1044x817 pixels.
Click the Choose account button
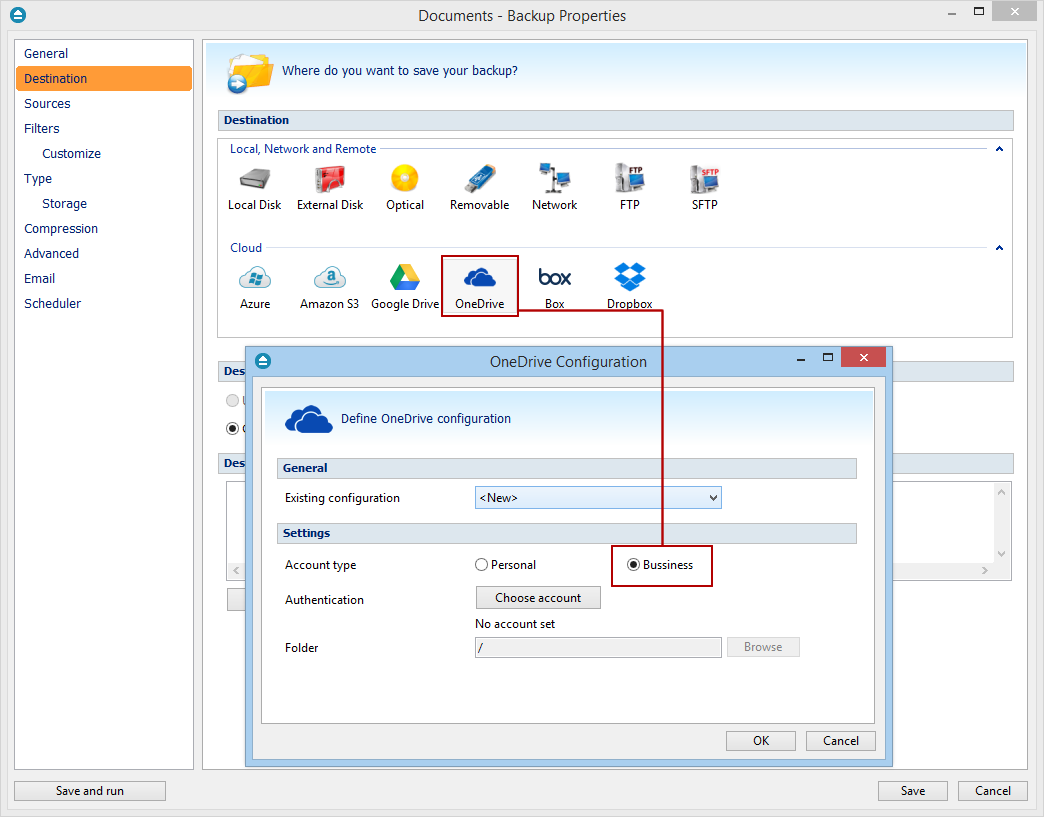click(538, 597)
